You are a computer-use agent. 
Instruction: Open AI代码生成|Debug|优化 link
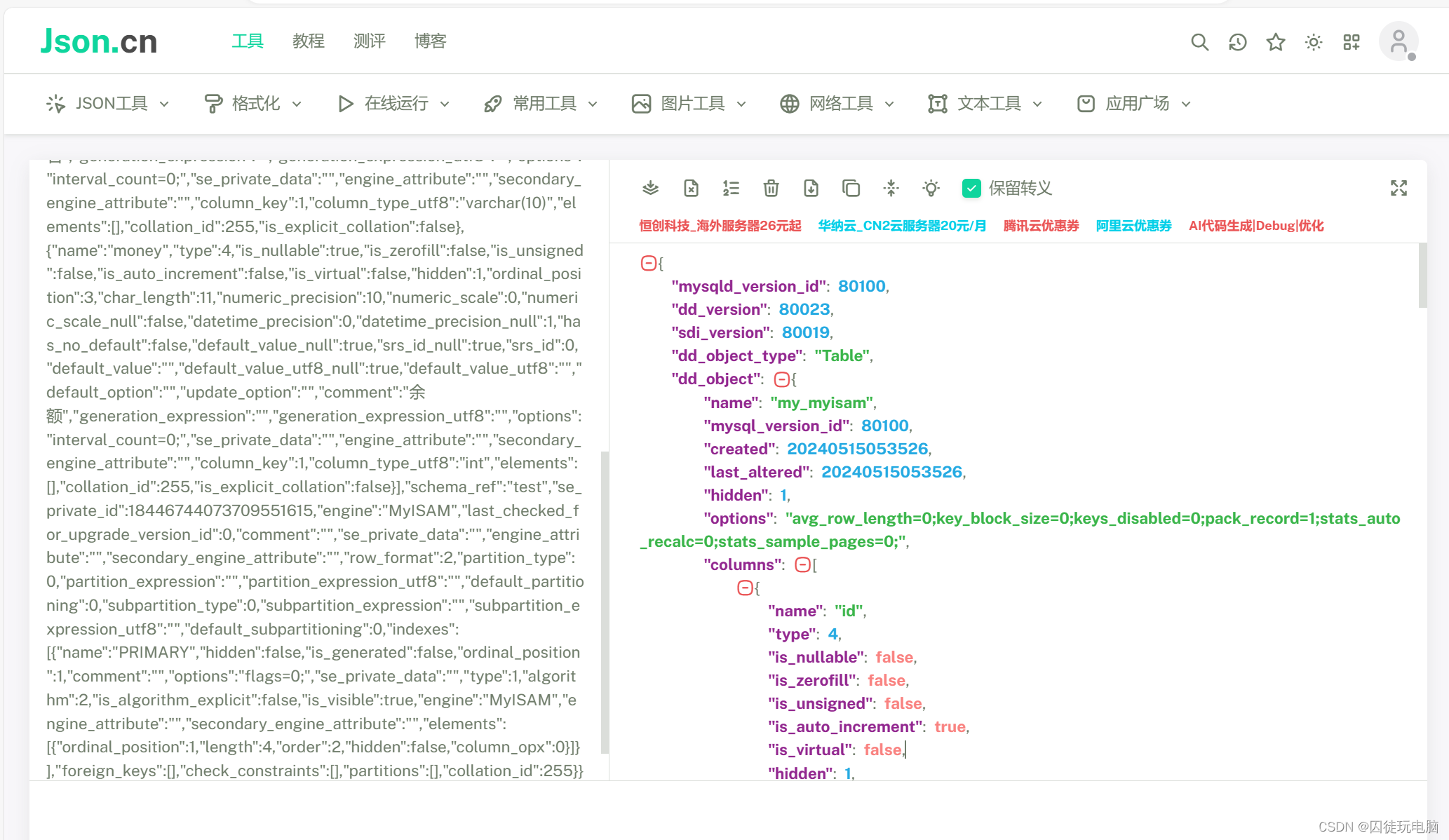(1256, 226)
